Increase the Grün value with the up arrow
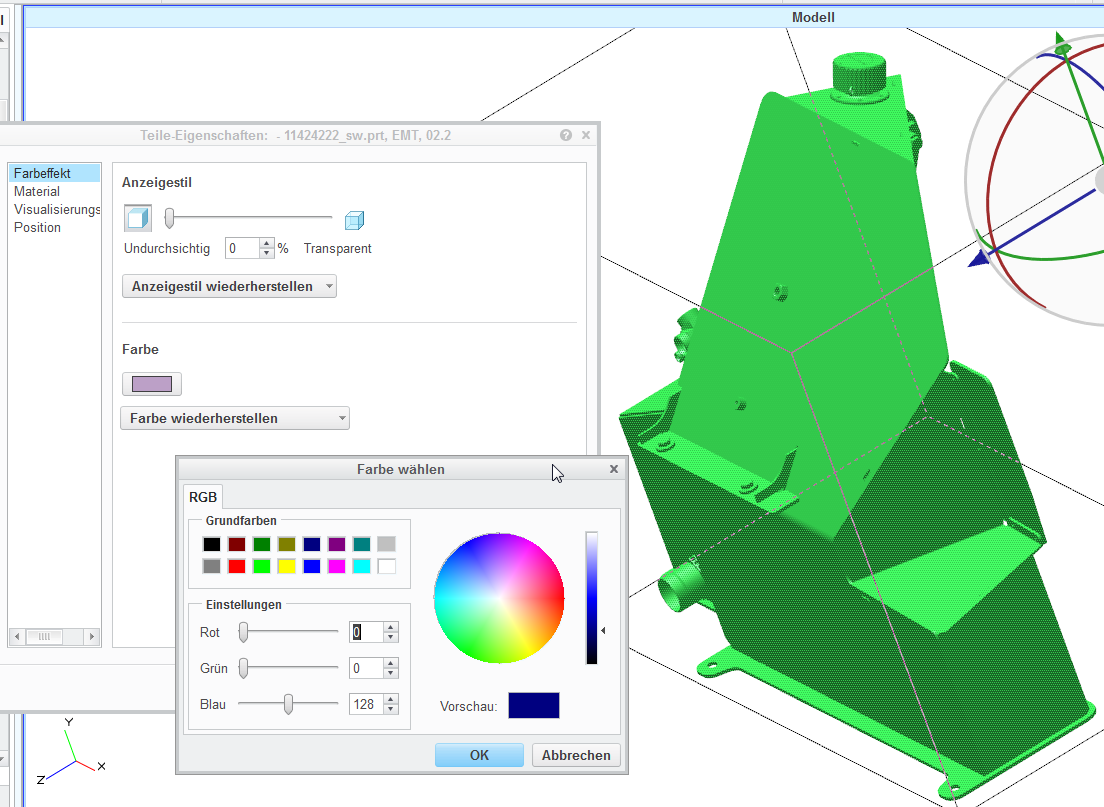The height and width of the screenshot is (807, 1104). (x=391, y=663)
